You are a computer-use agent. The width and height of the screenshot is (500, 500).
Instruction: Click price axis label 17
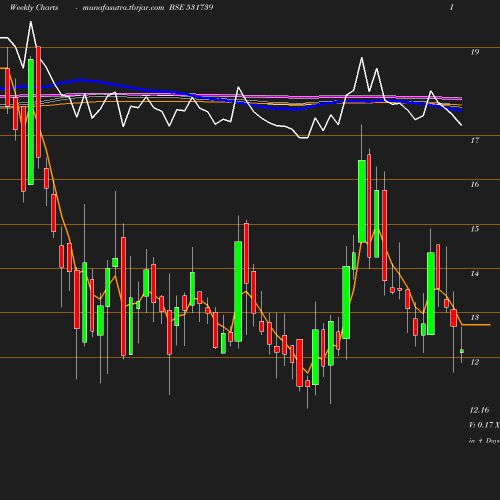tap(475, 140)
